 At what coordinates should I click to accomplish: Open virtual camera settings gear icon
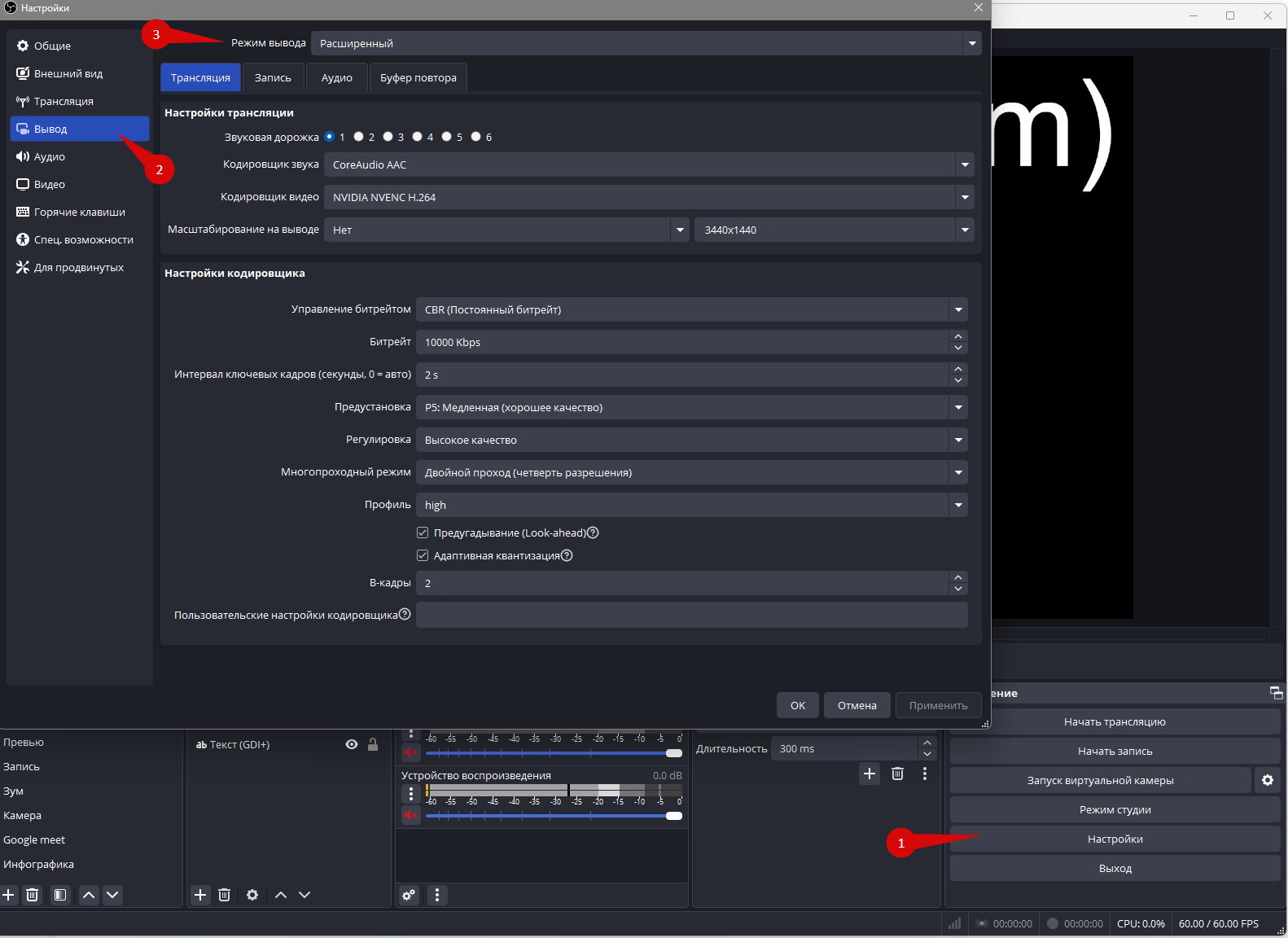pyautogui.click(x=1268, y=780)
